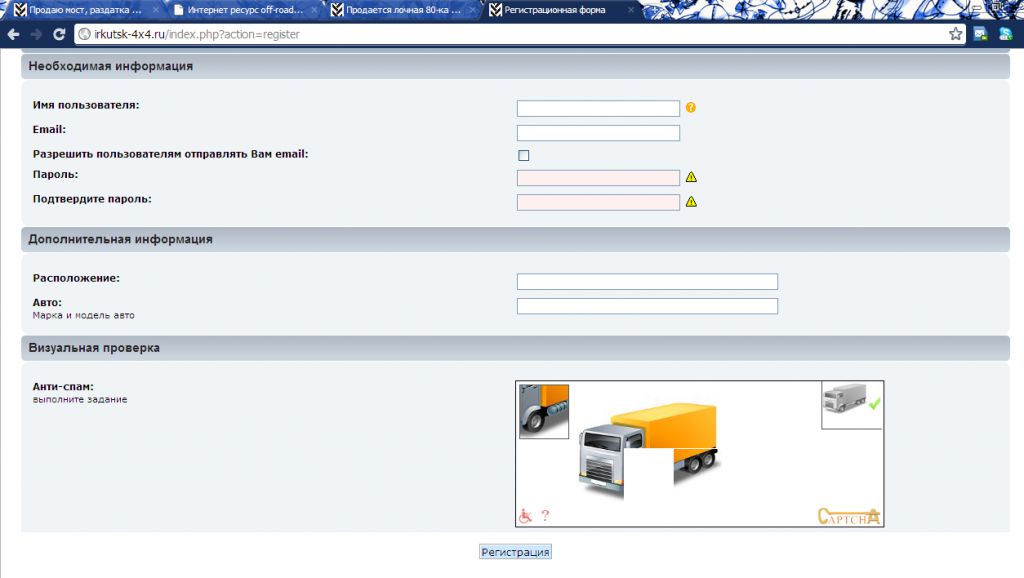Screen dimensions: 1024x578
Task: Select the truck puzzle piece thumbnail
Action: coord(544,411)
